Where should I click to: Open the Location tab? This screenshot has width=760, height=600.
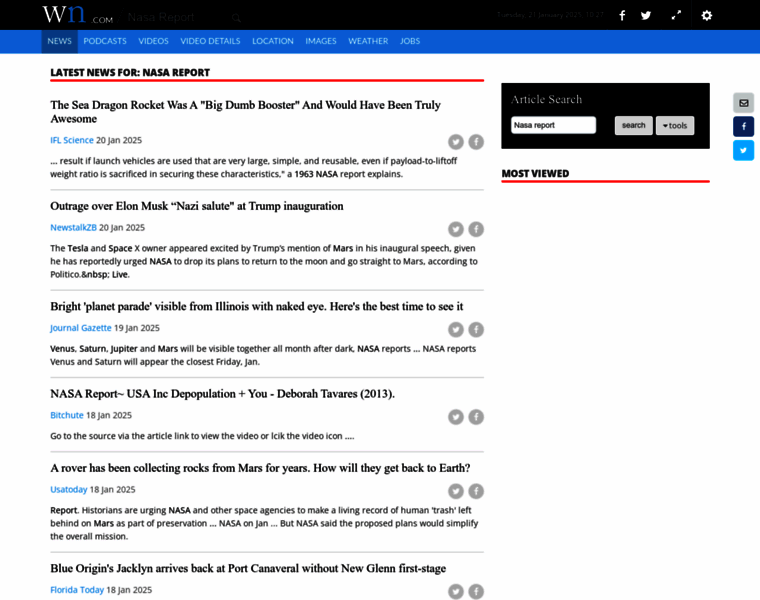273,41
